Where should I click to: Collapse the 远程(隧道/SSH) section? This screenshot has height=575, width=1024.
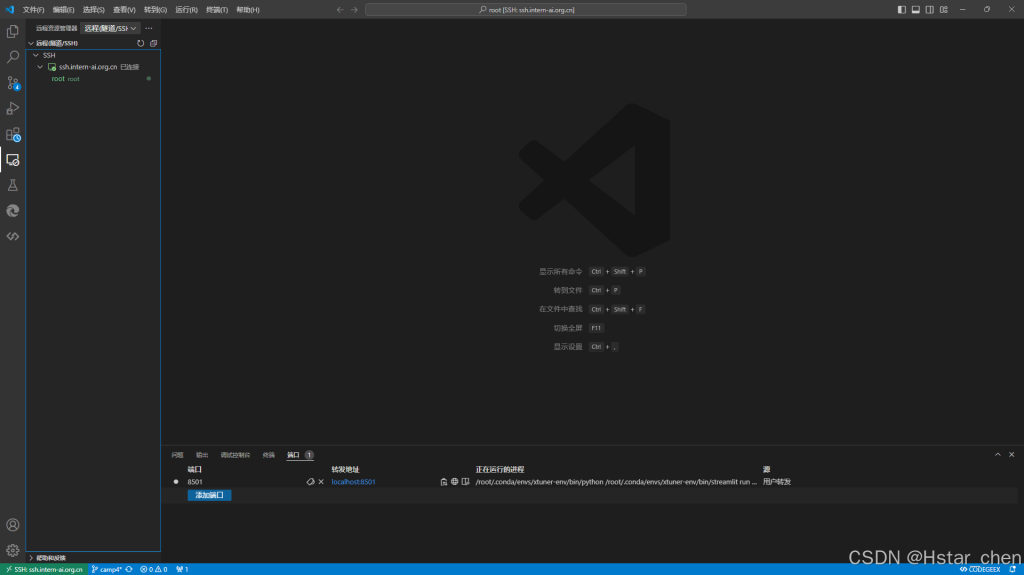click(x=31, y=43)
